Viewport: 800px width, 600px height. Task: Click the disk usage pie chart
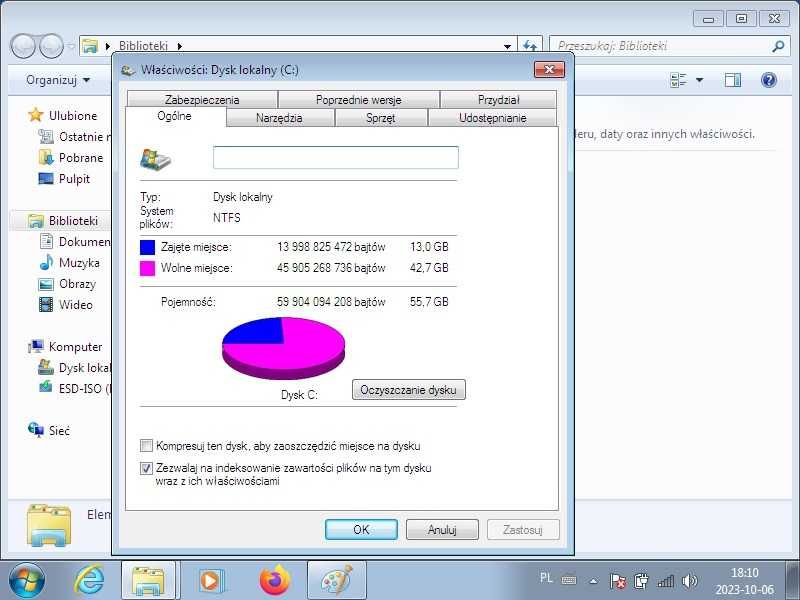point(284,348)
